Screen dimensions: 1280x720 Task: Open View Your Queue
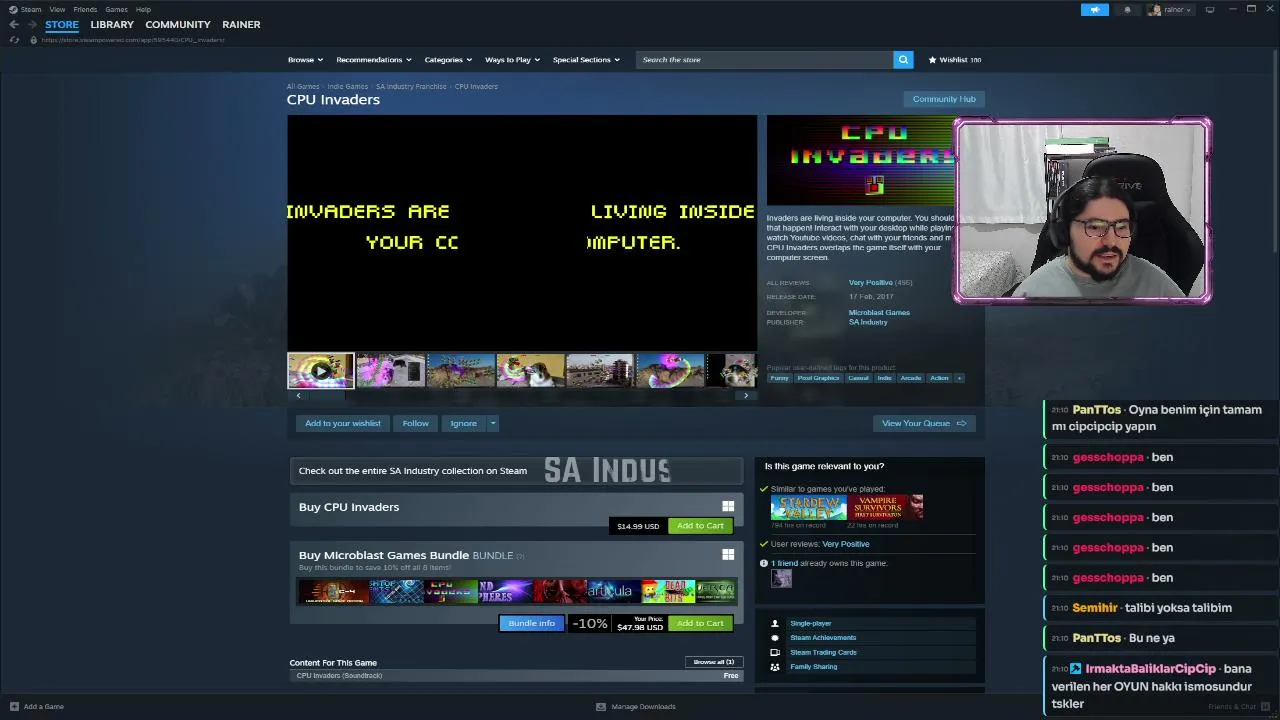click(924, 424)
